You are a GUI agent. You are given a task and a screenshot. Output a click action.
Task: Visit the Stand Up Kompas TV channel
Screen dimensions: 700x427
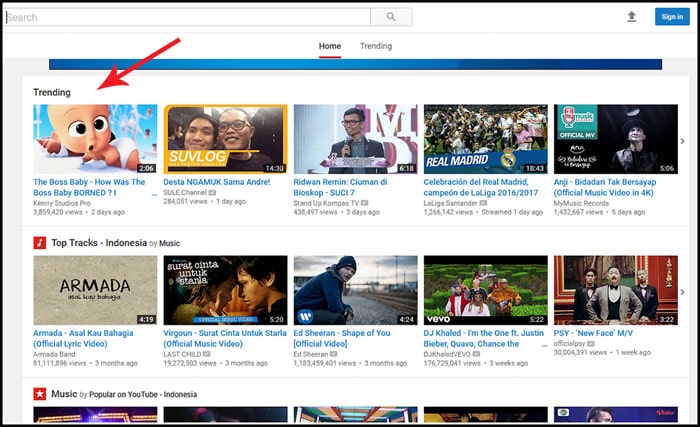pos(326,203)
